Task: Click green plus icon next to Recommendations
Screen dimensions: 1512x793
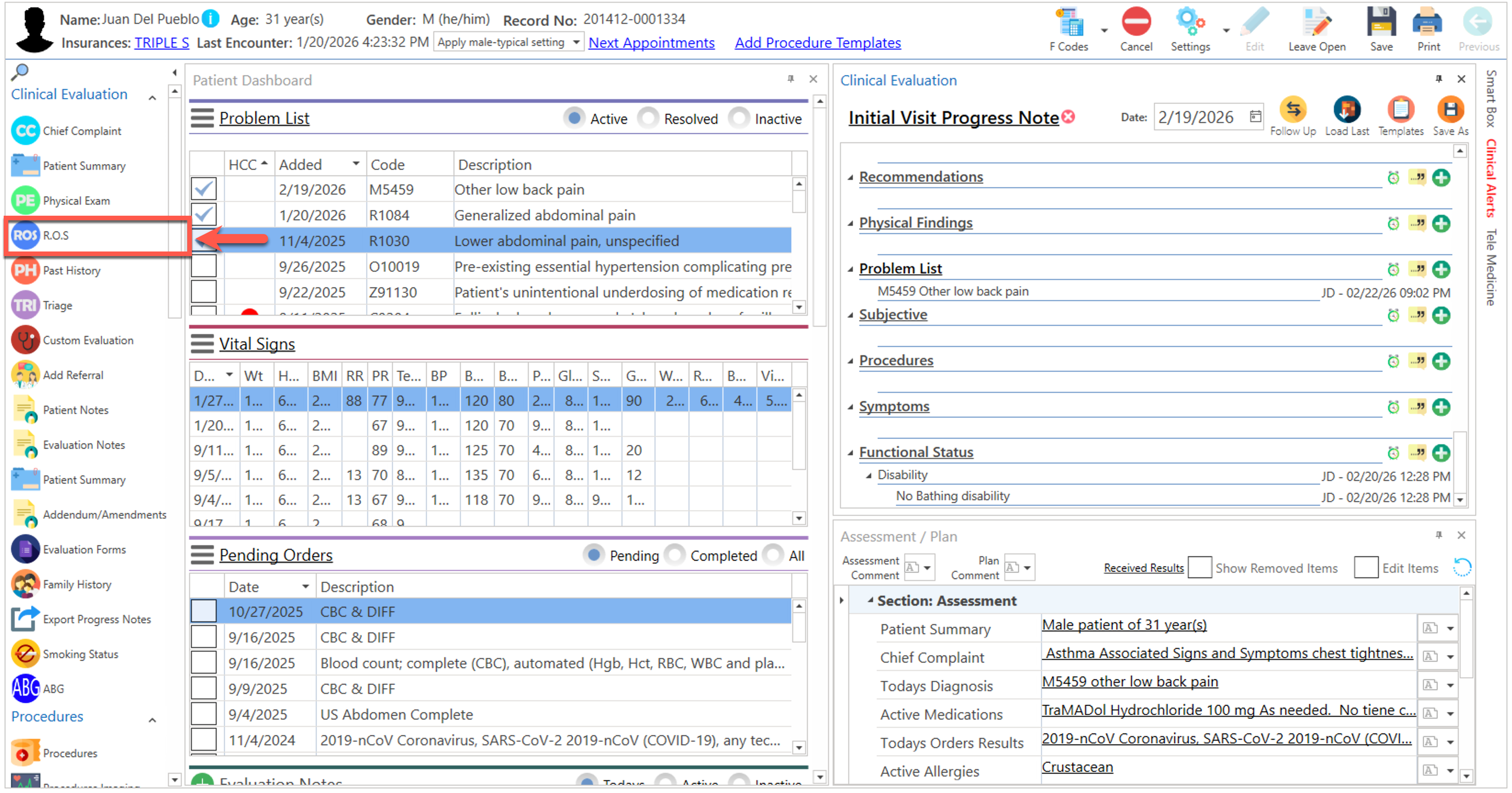Action: pyautogui.click(x=1441, y=177)
